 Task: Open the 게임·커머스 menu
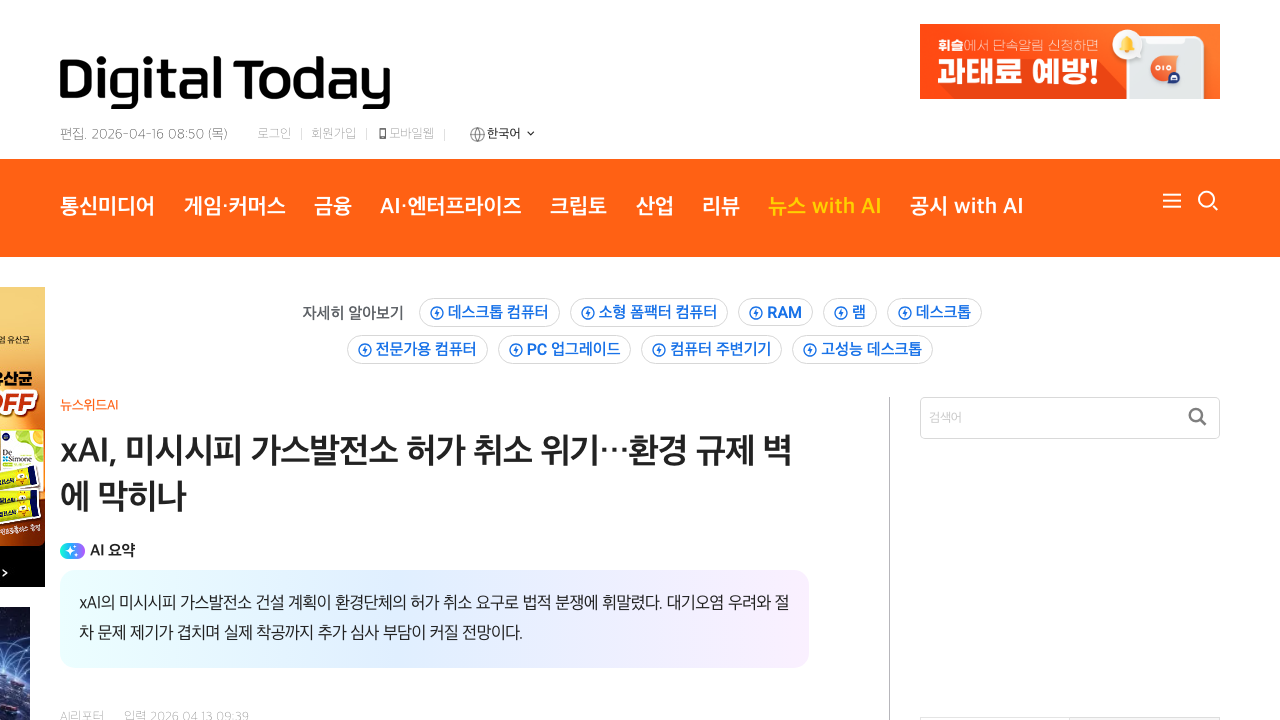[235, 206]
